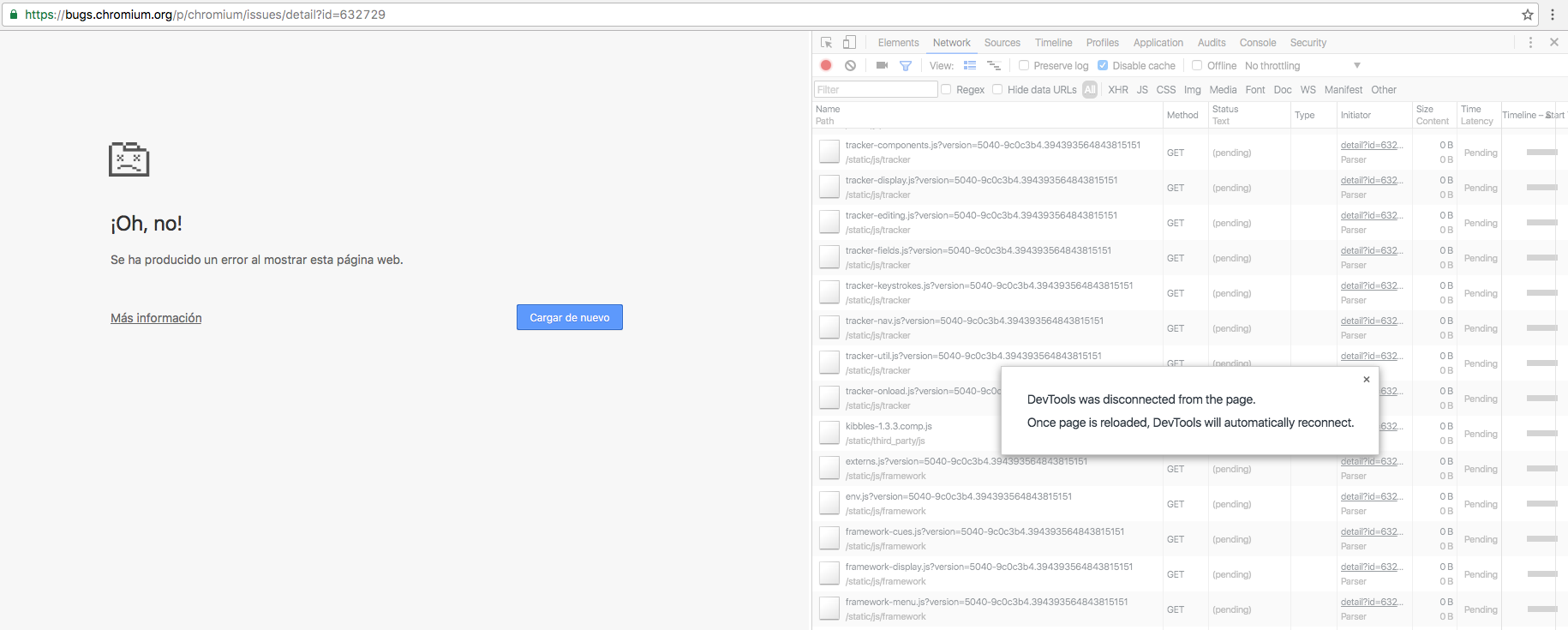This screenshot has width=1568, height=630.
Task: Enable the Preserve log checkbox
Action: tap(1024, 65)
